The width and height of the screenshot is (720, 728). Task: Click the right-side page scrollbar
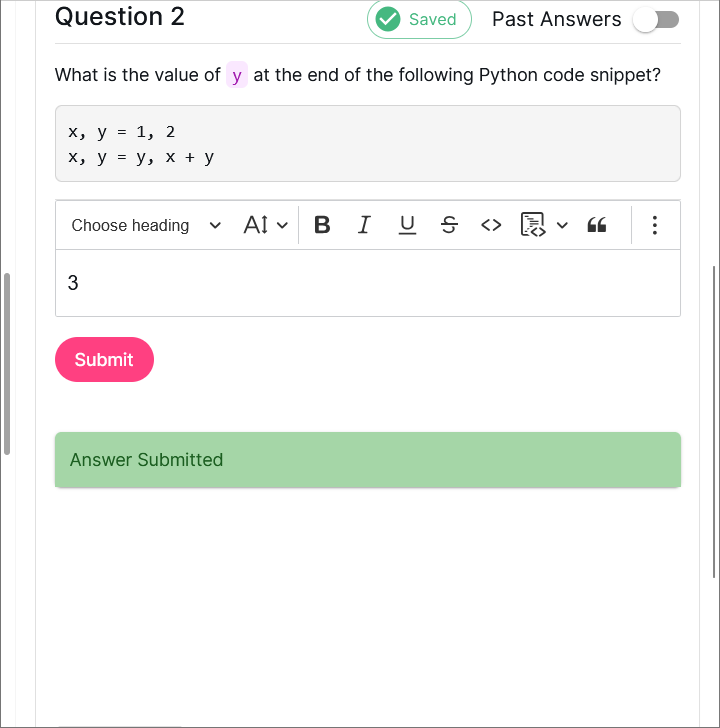click(714, 420)
